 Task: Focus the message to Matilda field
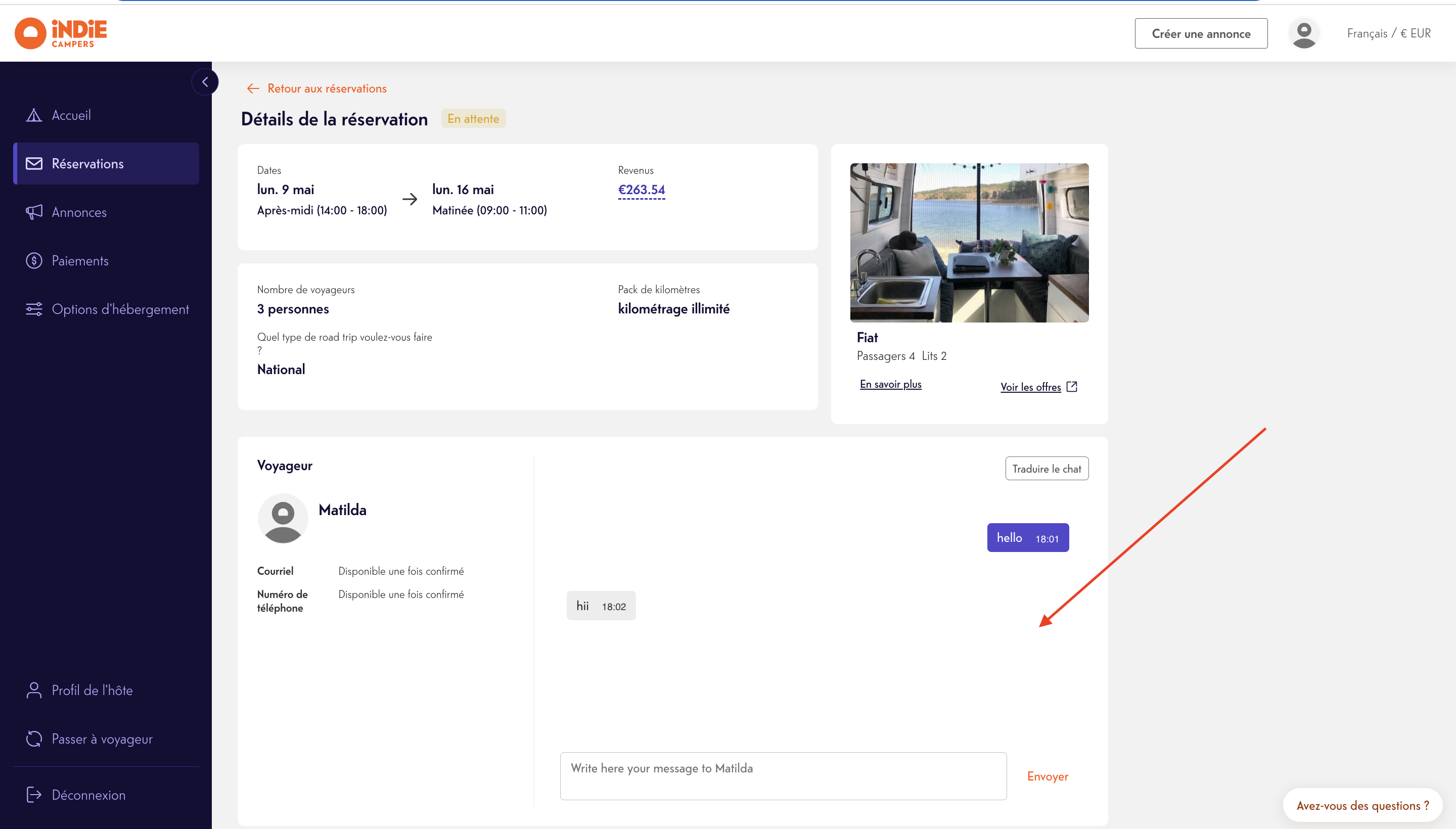(783, 776)
